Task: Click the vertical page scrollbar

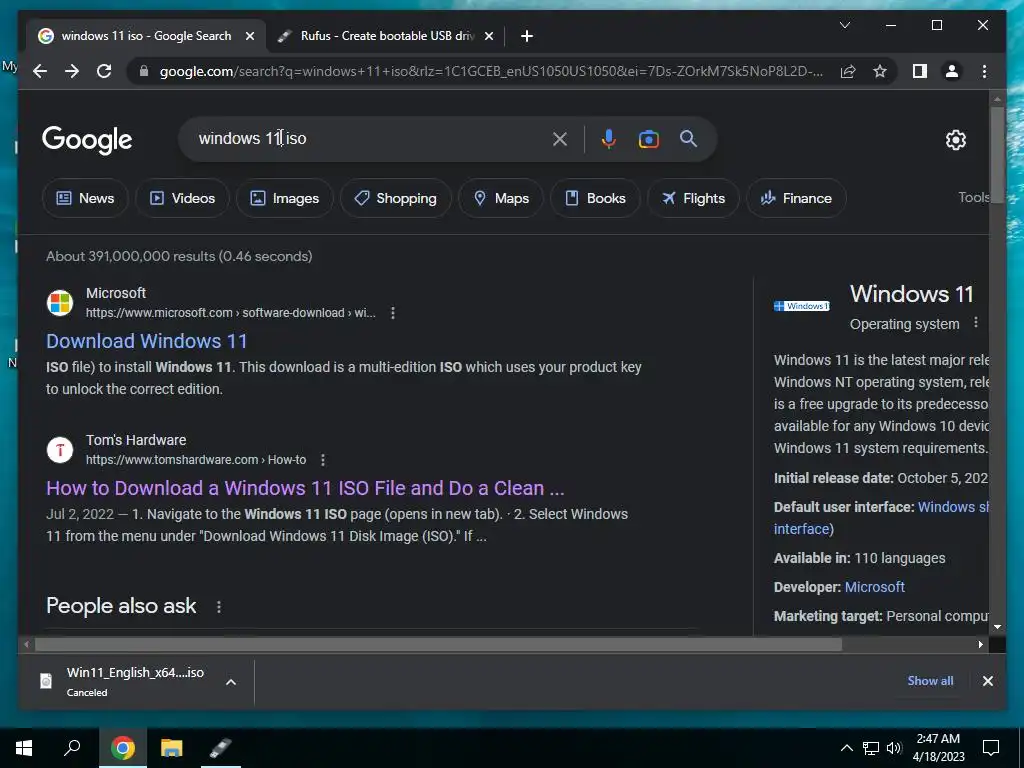Action: coord(997,155)
